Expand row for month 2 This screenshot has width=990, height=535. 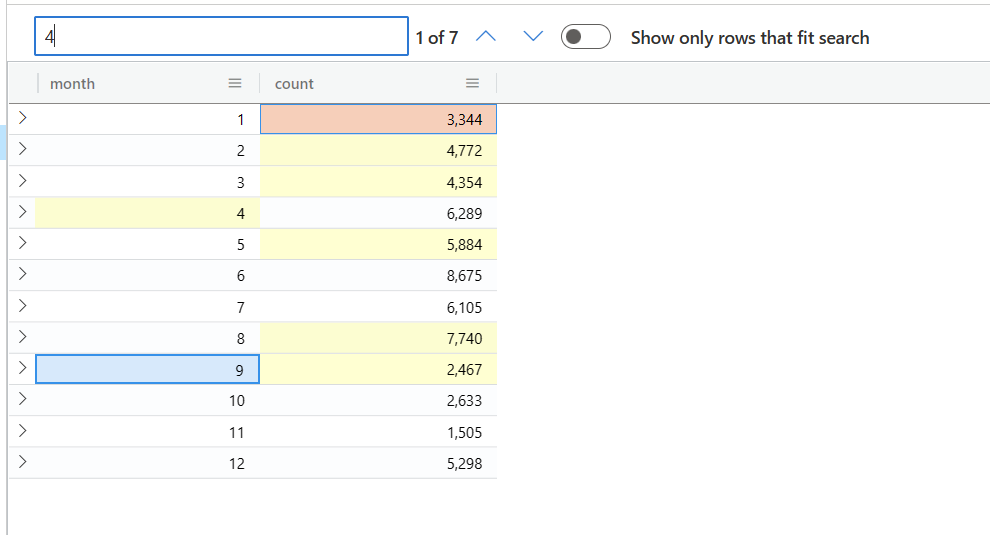point(22,149)
